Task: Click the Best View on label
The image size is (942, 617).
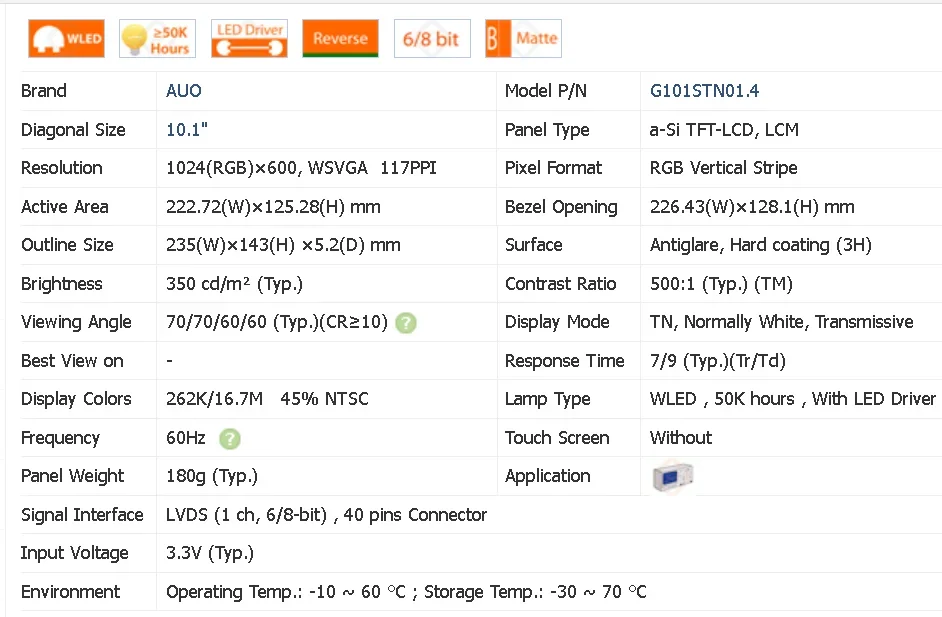Action: (x=72, y=361)
